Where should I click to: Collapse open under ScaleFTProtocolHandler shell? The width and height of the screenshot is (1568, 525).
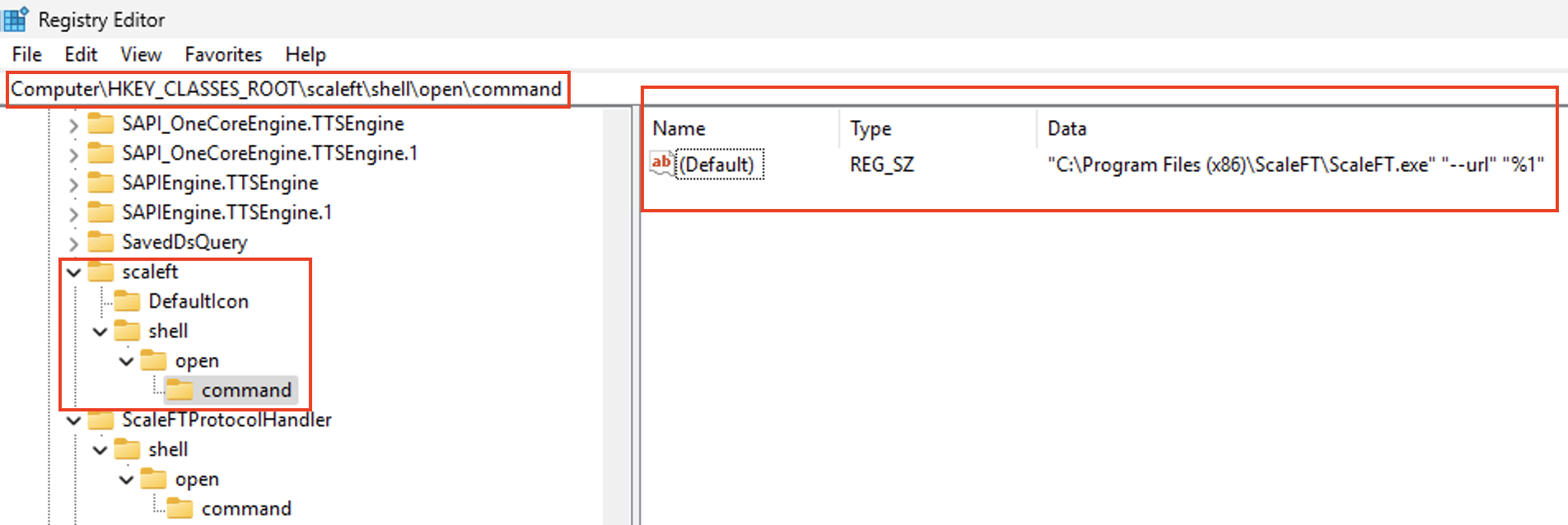[126, 480]
